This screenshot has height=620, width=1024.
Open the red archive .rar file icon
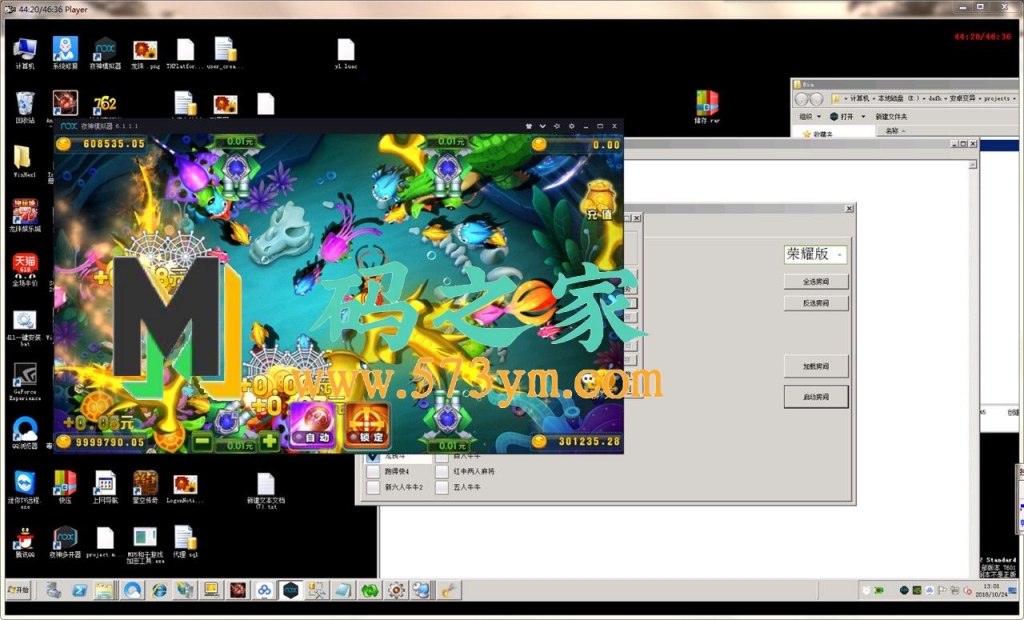coord(707,103)
